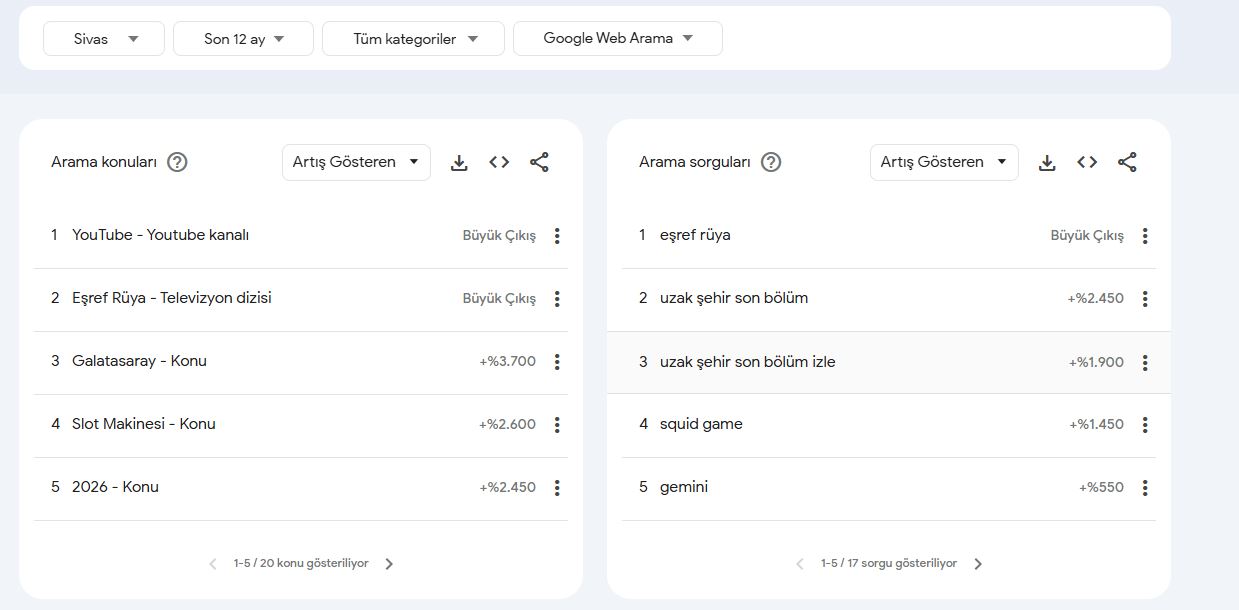1239x610 pixels.
Task: Click embed code icon in Arama sorguları
Action: 1087,162
